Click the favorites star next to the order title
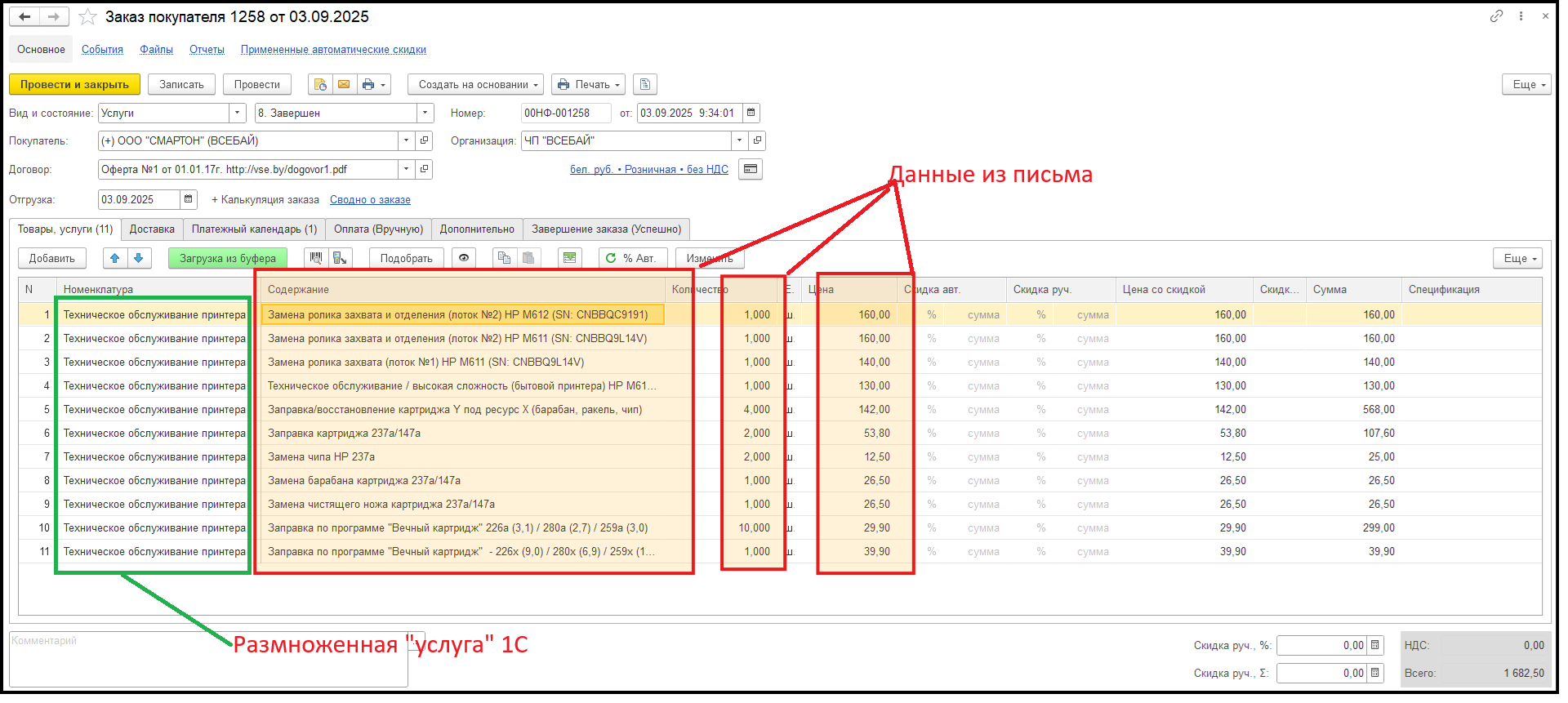 pos(87,17)
